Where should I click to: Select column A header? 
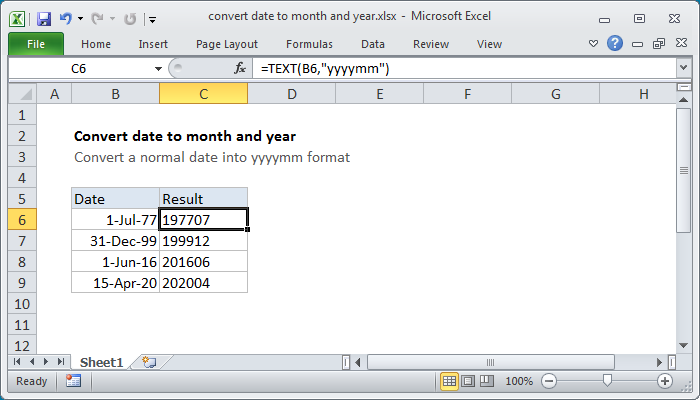coord(54,94)
